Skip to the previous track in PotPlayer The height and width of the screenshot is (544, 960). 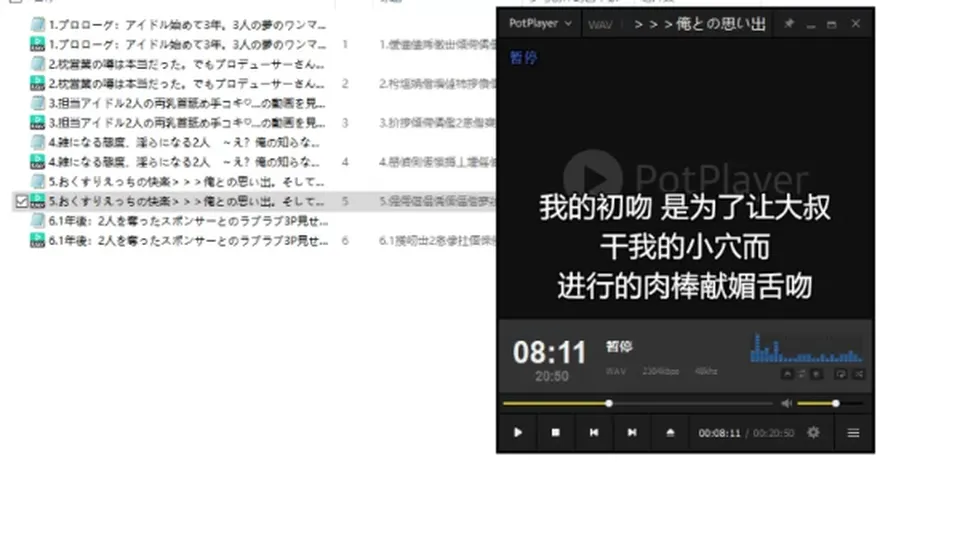click(x=594, y=433)
